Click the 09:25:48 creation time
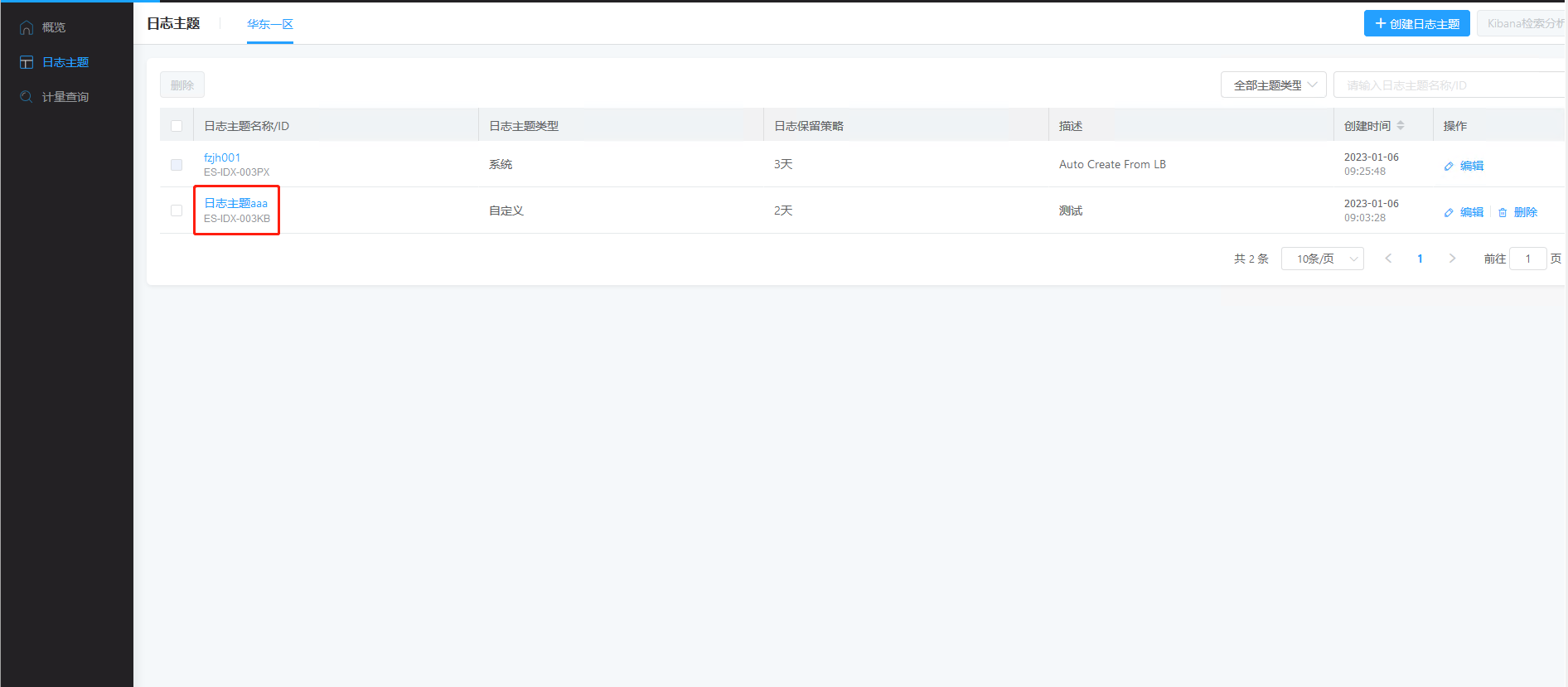Image resolution: width=1568 pixels, height=687 pixels. pyautogui.click(x=1365, y=172)
